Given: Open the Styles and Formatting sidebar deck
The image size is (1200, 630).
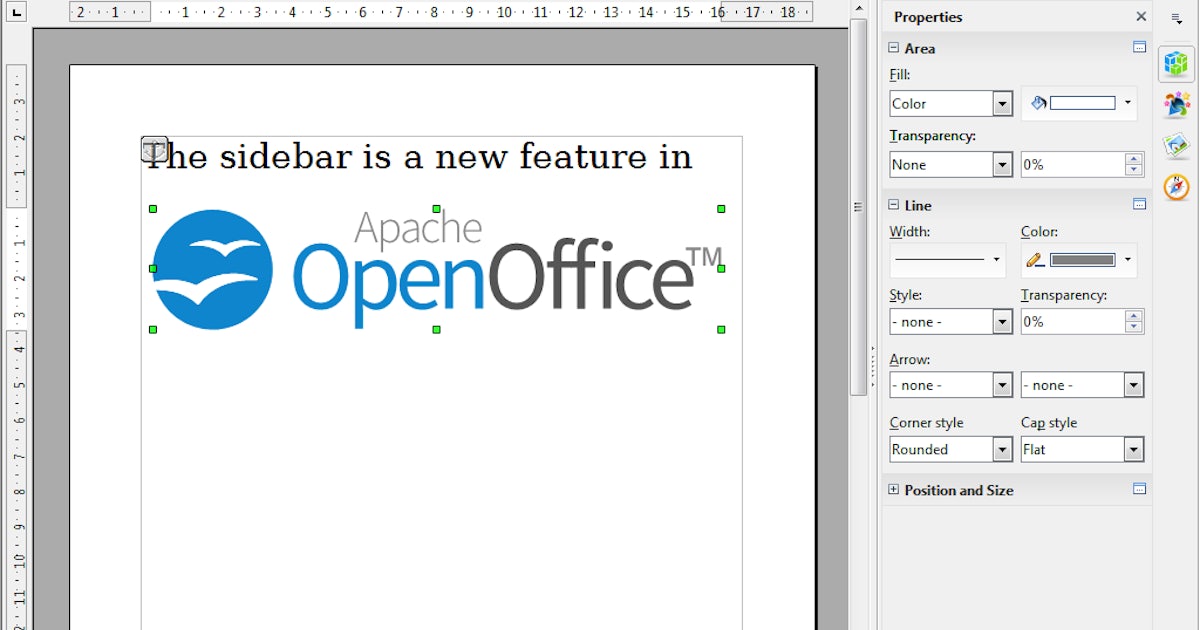Looking at the screenshot, I should coord(1177,105).
